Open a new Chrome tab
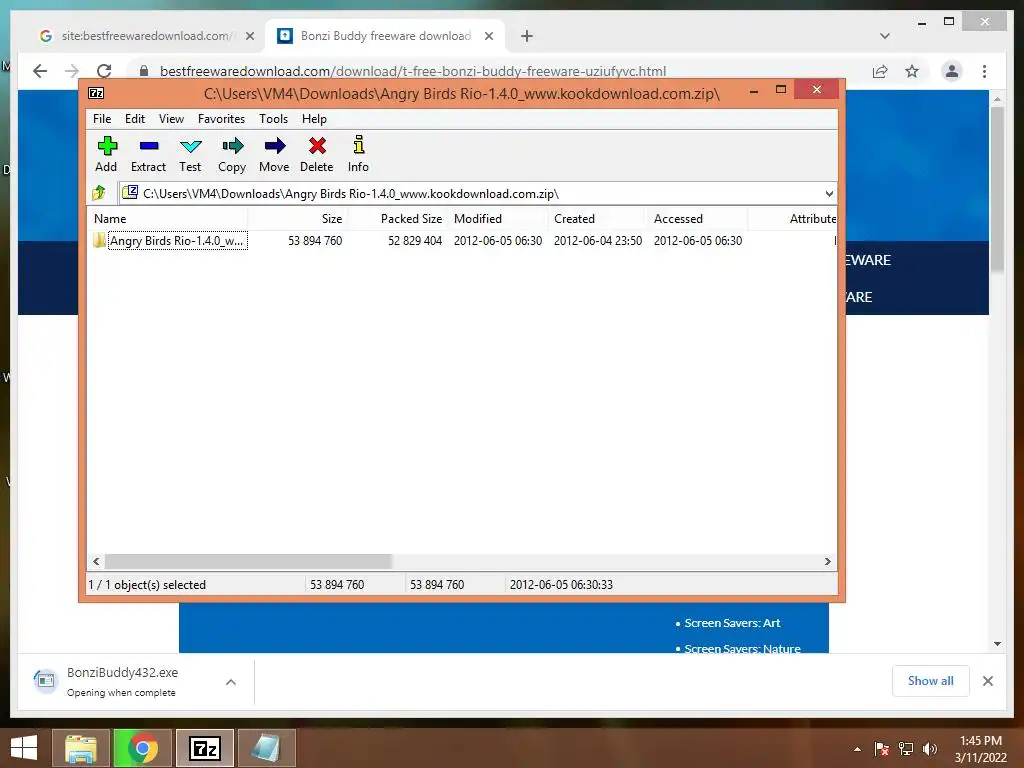Viewport: 1024px width, 768px height. [527, 36]
